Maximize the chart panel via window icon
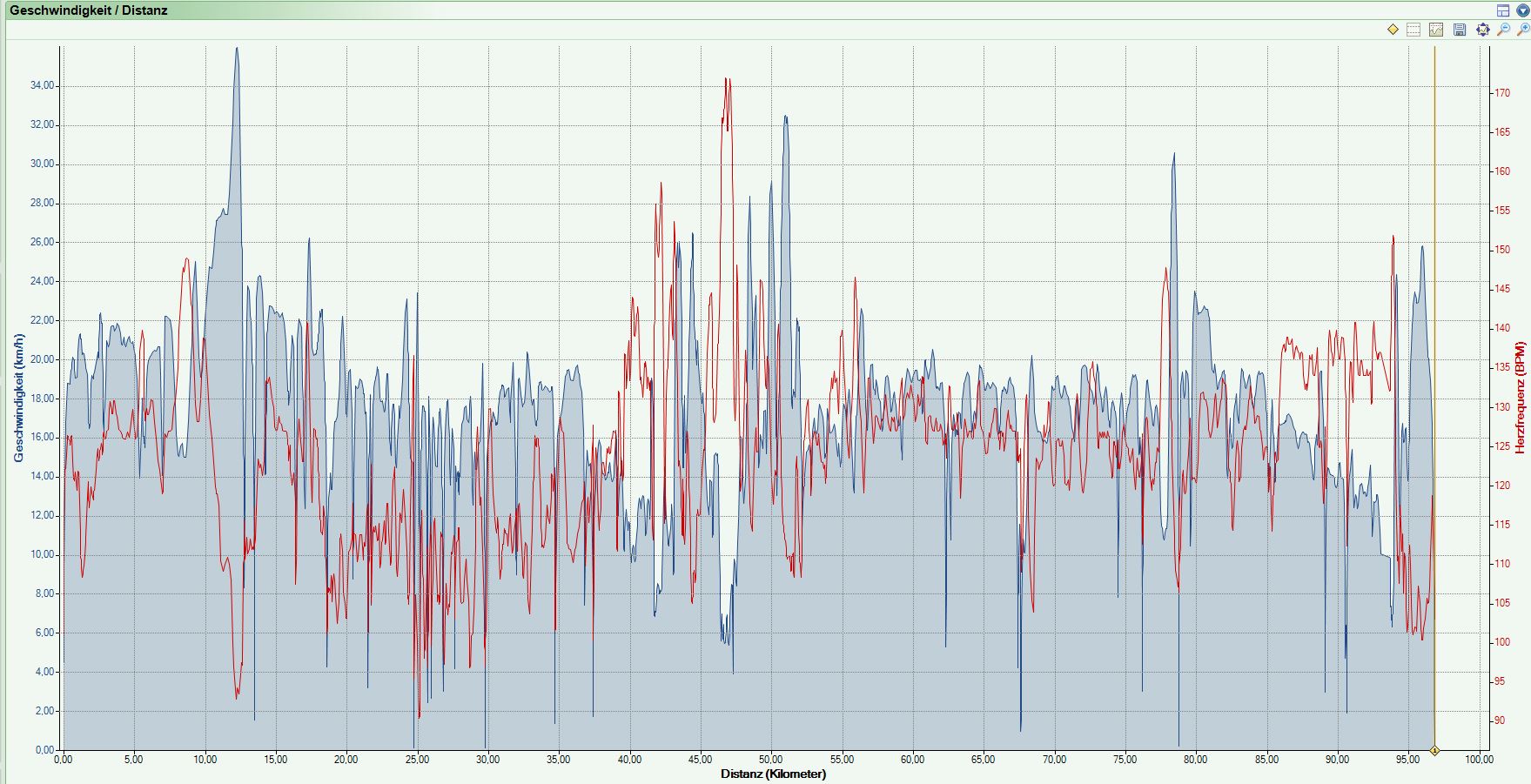Screen dimensions: 1531x784 (1503, 10)
